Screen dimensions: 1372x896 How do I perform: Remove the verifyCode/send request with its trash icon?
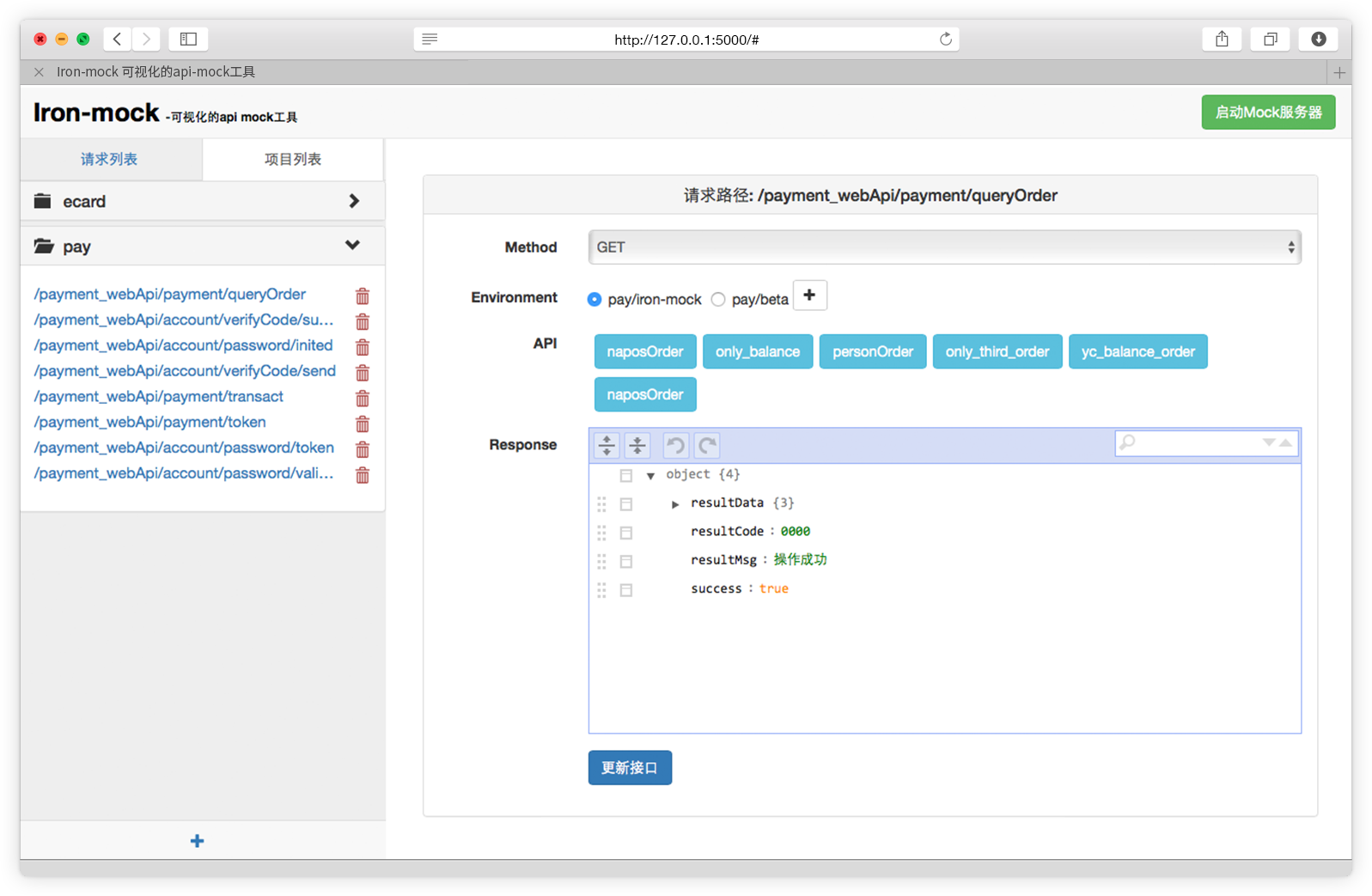click(363, 373)
